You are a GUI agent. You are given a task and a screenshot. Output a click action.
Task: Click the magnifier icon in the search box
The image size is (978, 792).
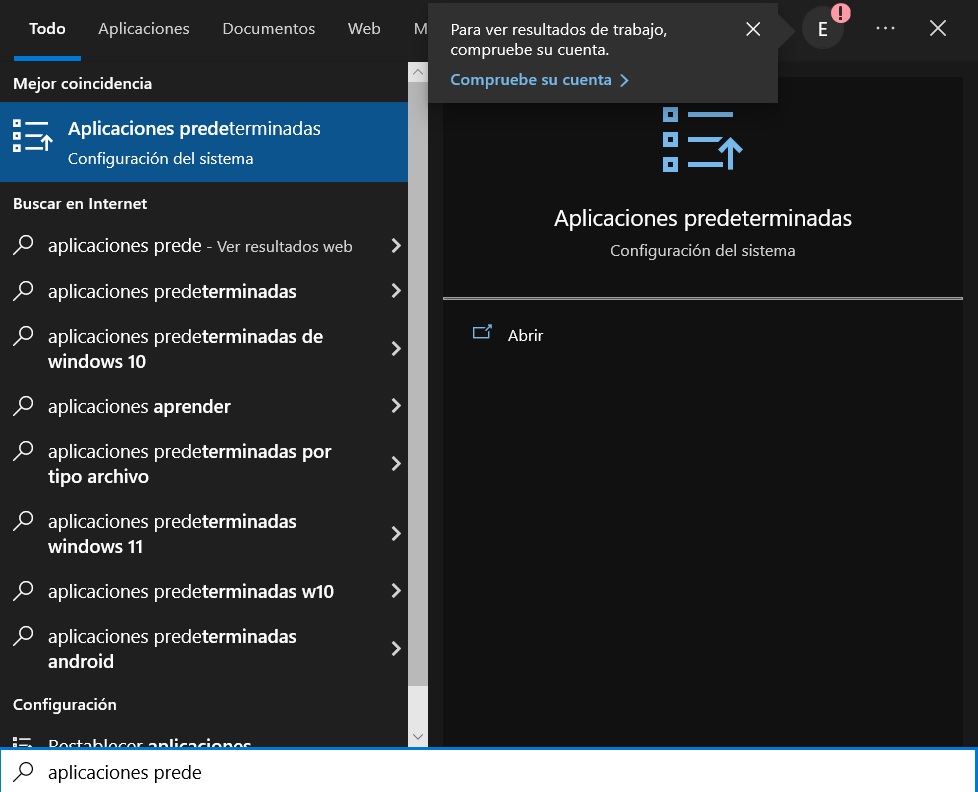click(23, 771)
